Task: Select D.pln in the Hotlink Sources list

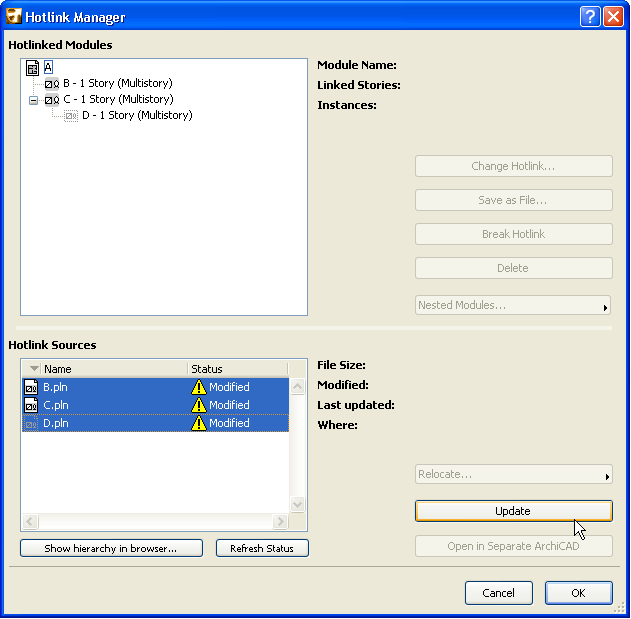Action: [x=156, y=424]
